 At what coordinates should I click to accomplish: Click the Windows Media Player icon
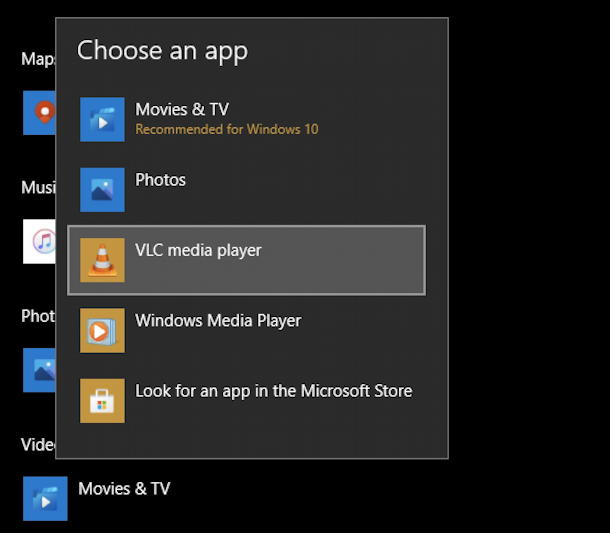coord(102,330)
